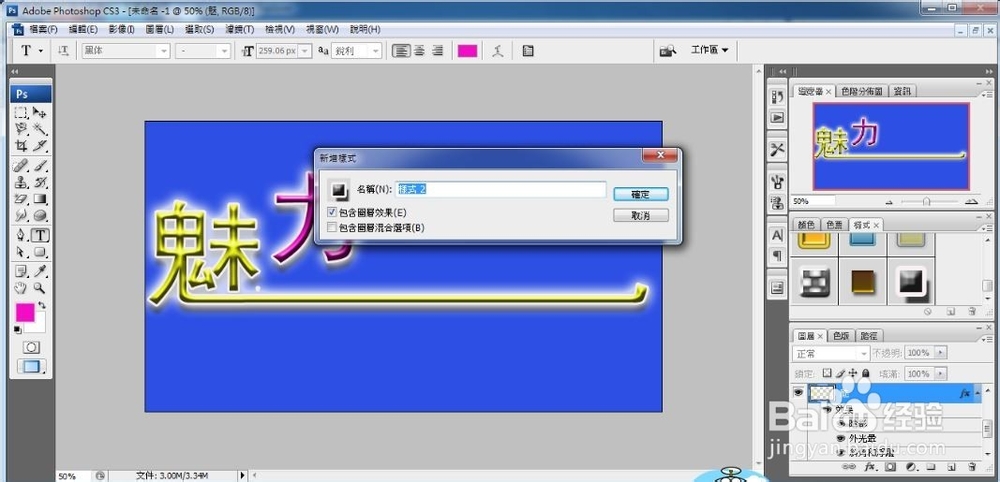Open the 編輯(E) menu
The image size is (1000, 482).
[x=83, y=29]
